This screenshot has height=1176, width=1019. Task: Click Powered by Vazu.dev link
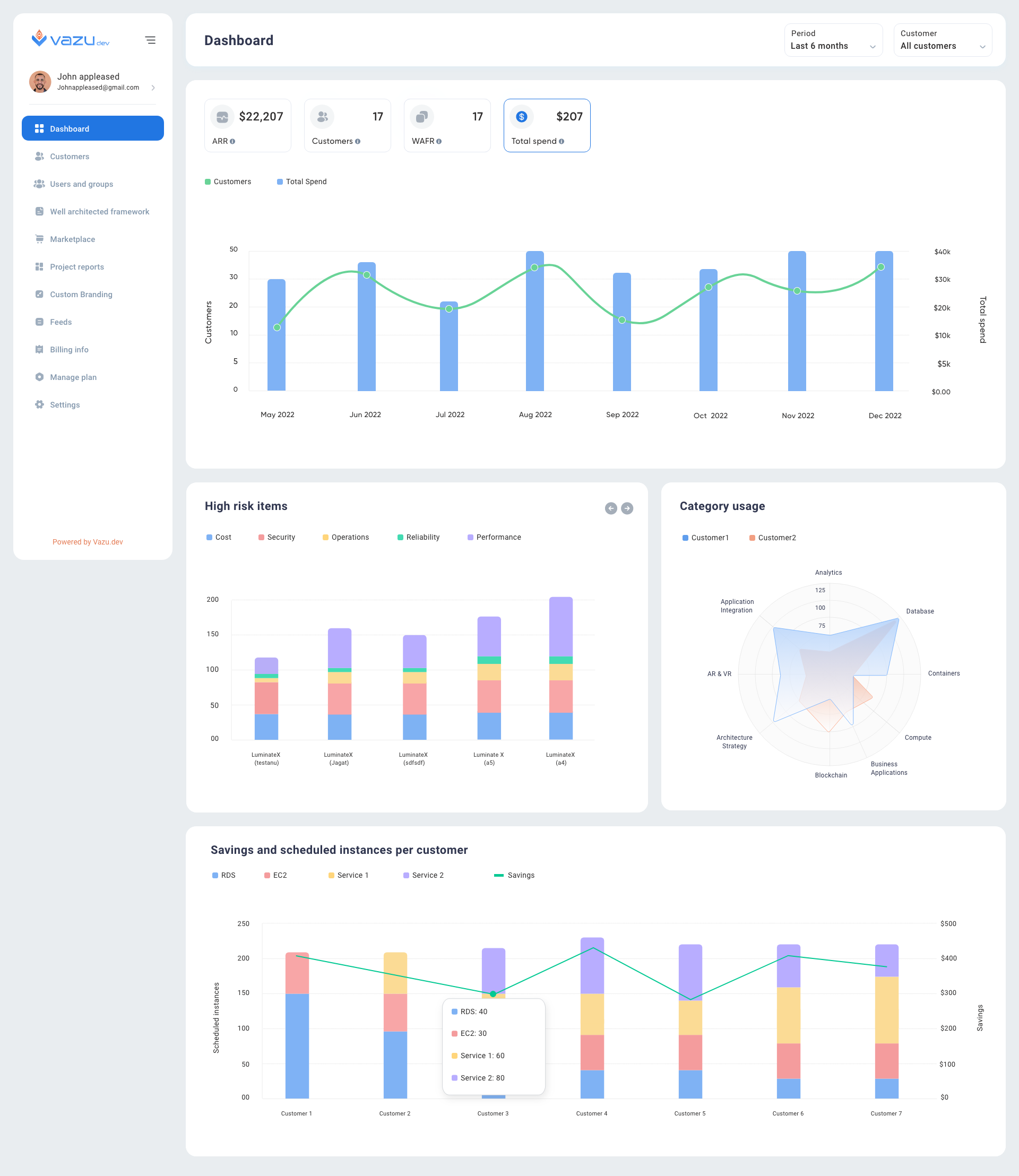[x=88, y=542]
